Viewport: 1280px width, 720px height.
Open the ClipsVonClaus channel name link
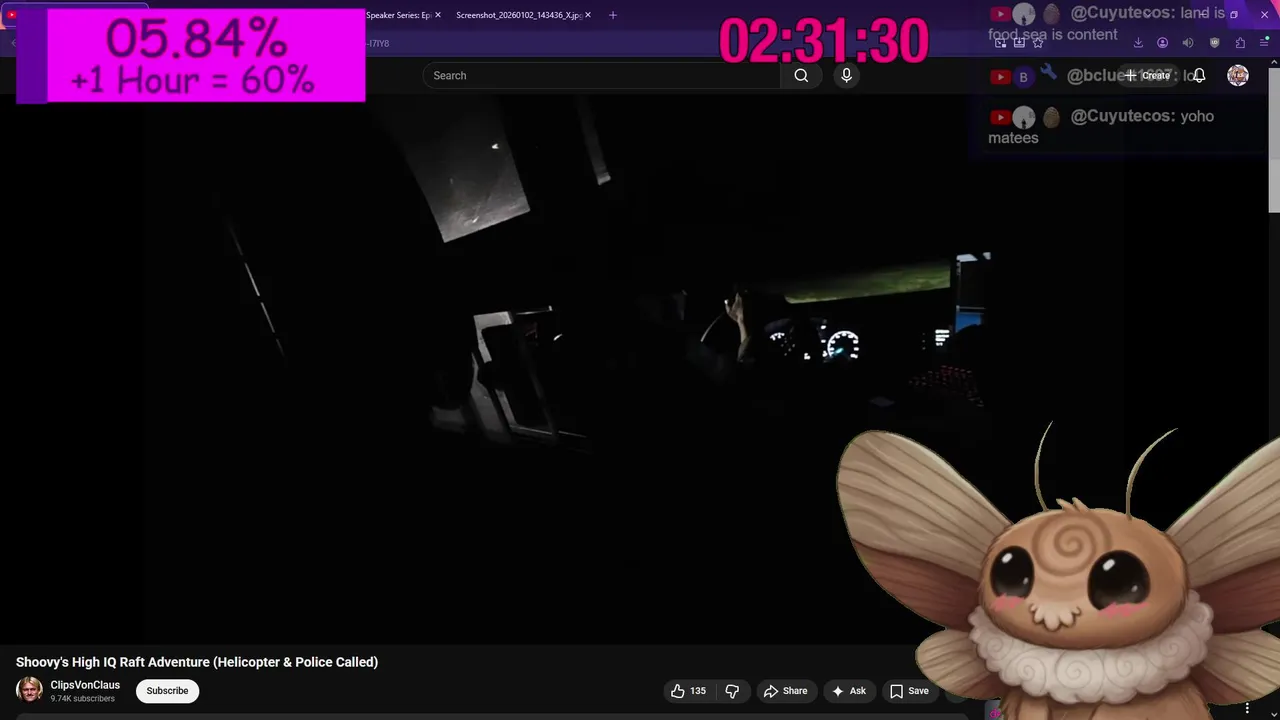tap(85, 685)
